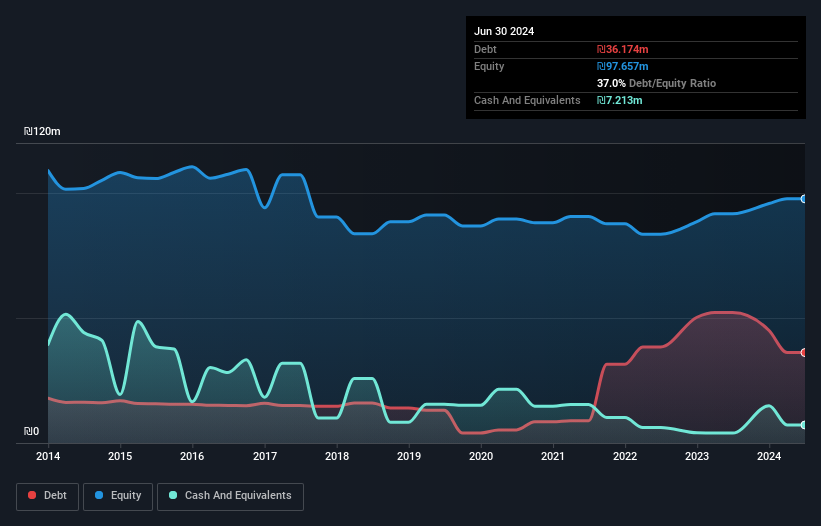Click the blue Equity legend dot
The width and height of the screenshot is (821, 526).
[99, 495]
